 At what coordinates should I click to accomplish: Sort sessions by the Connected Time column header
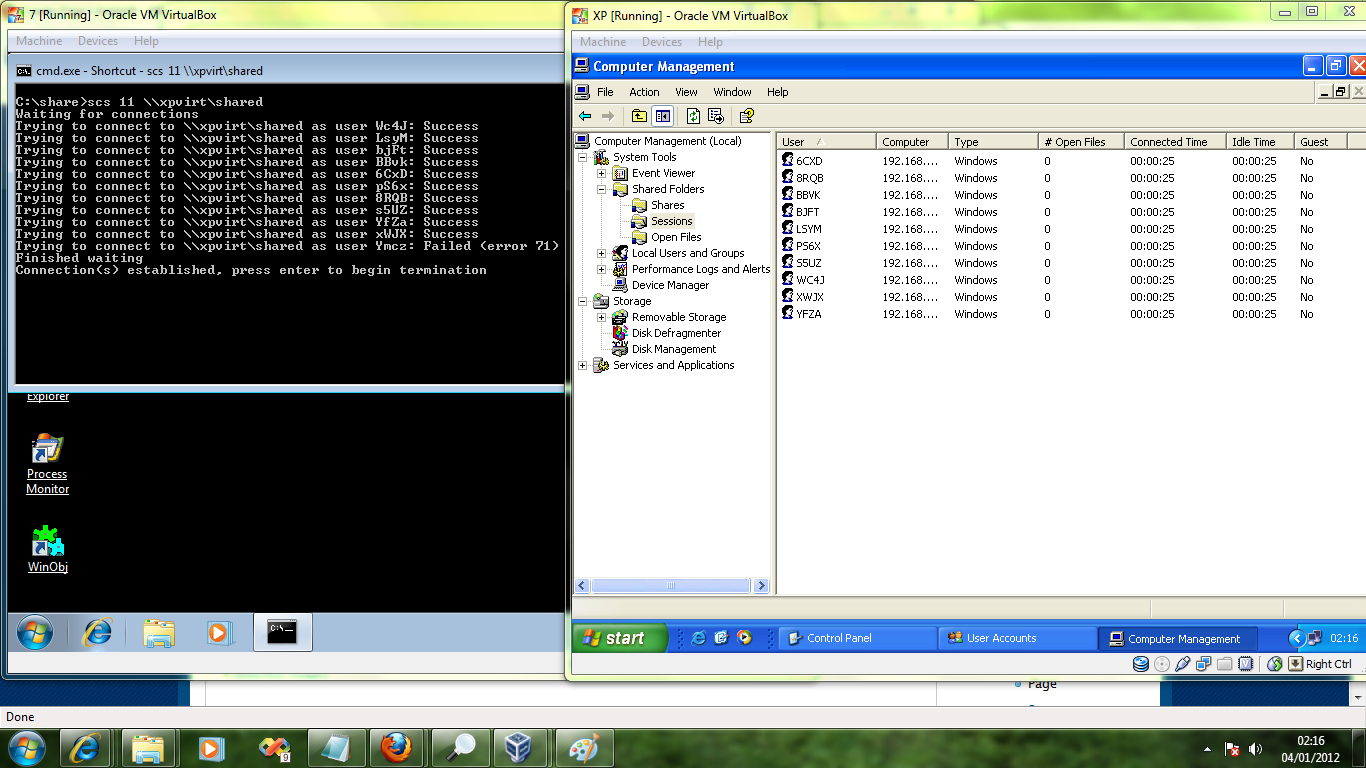[x=1173, y=141]
